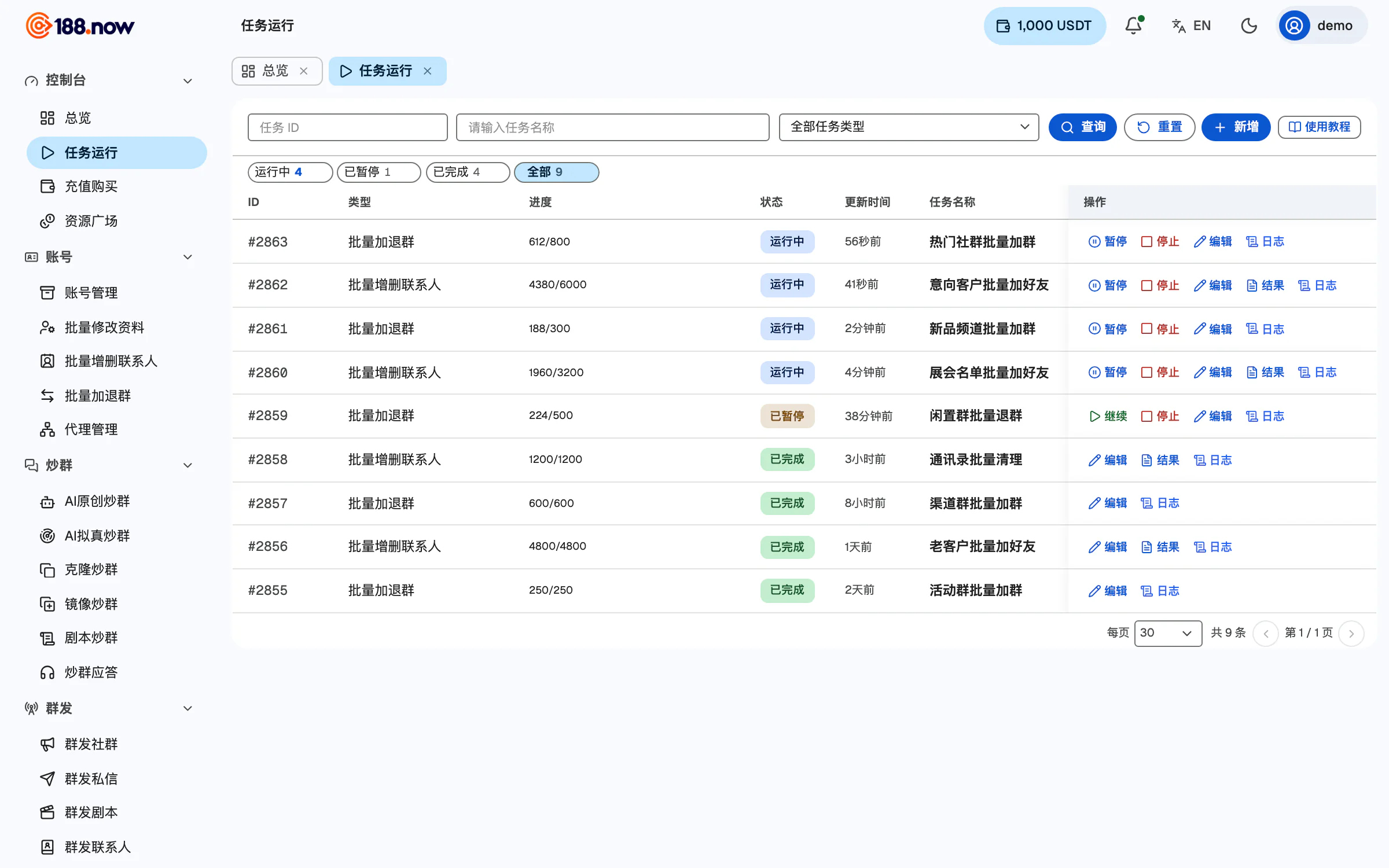Open the 使用教程 tutorial
This screenshot has height=868, width=1389.
click(x=1319, y=127)
